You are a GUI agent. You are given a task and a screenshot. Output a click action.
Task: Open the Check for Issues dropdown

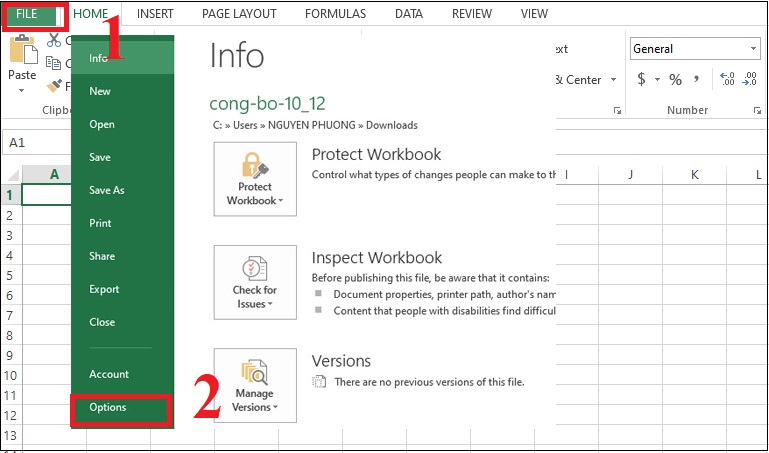click(x=255, y=281)
